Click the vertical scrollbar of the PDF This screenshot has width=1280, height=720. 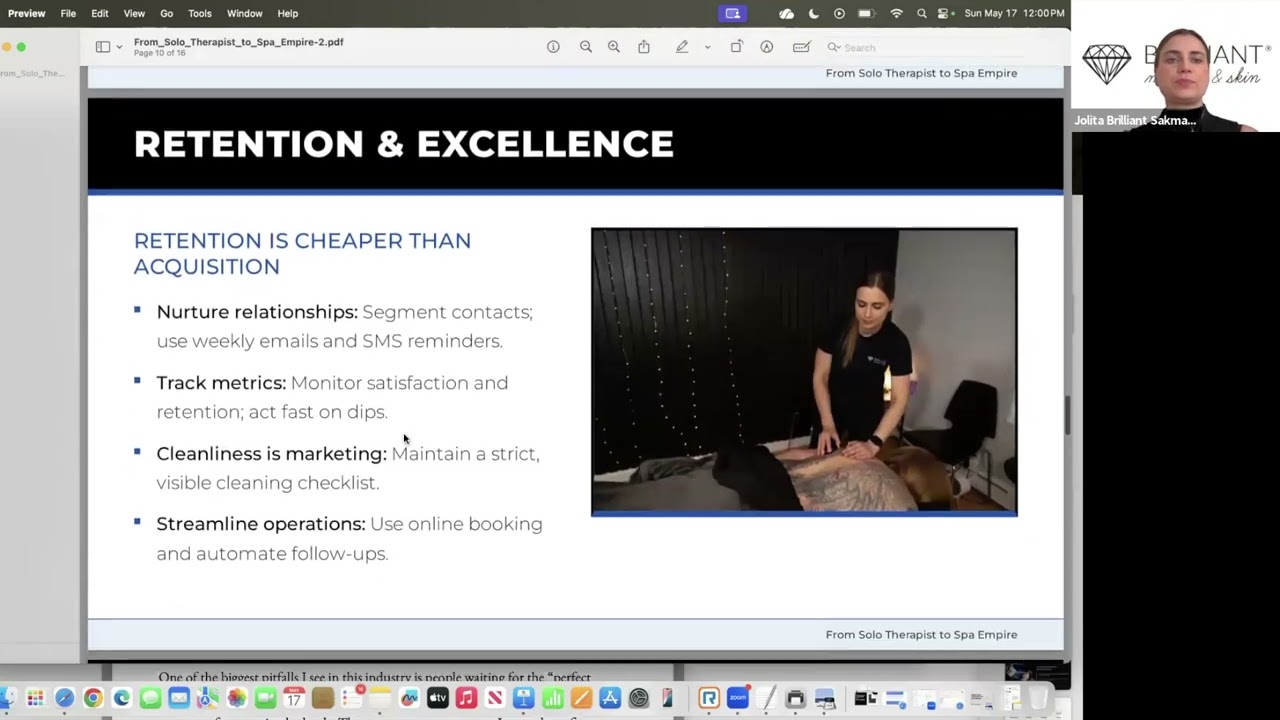[1068, 414]
